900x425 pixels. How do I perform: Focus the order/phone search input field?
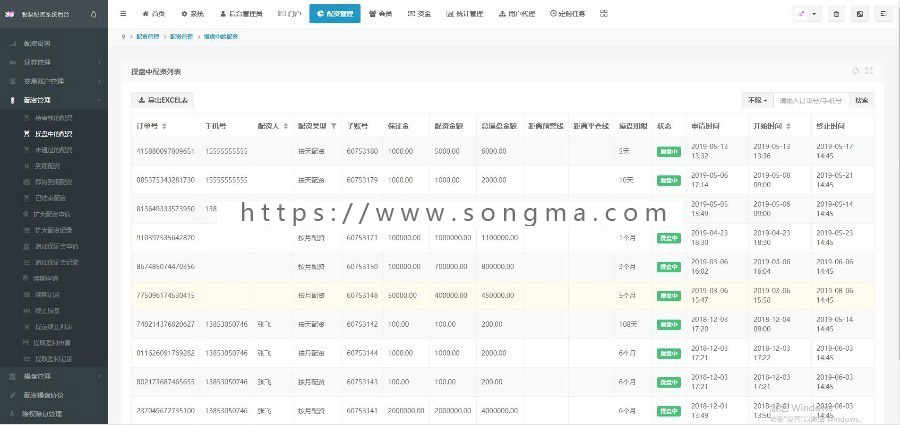coord(811,100)
